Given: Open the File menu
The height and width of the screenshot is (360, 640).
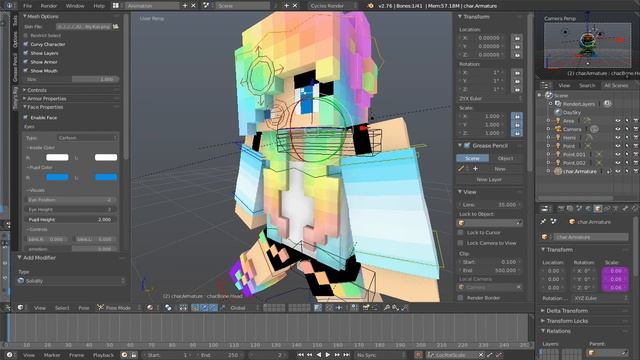Looking at the screenshot, I should pyautogui.click(x=27, y=6).
